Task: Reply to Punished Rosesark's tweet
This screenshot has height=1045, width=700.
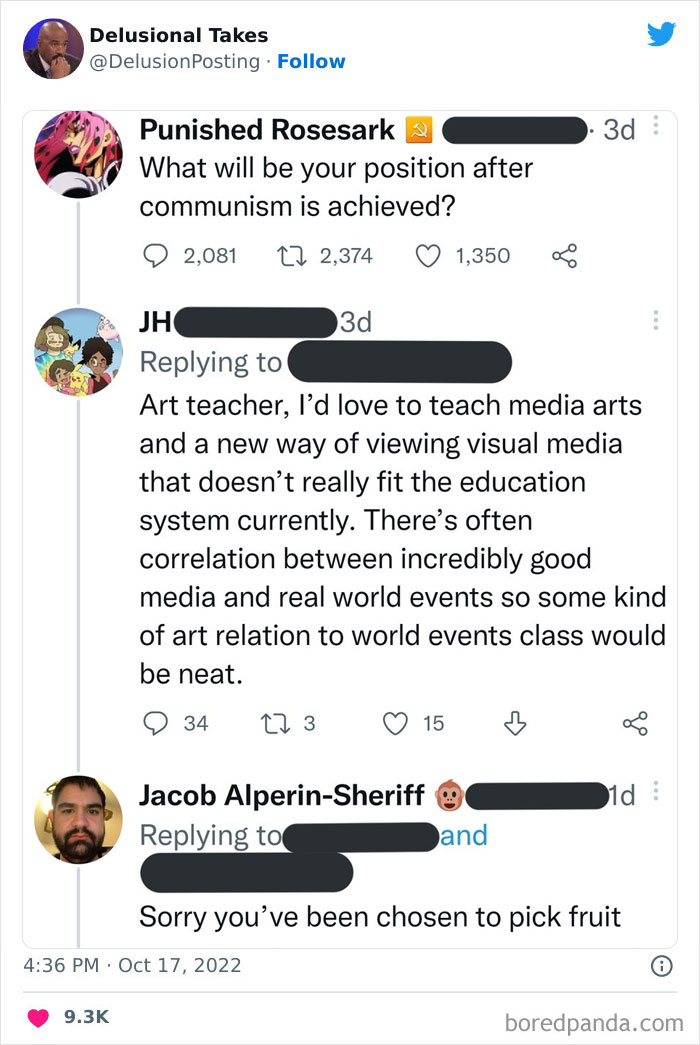Action: (155, 256)
